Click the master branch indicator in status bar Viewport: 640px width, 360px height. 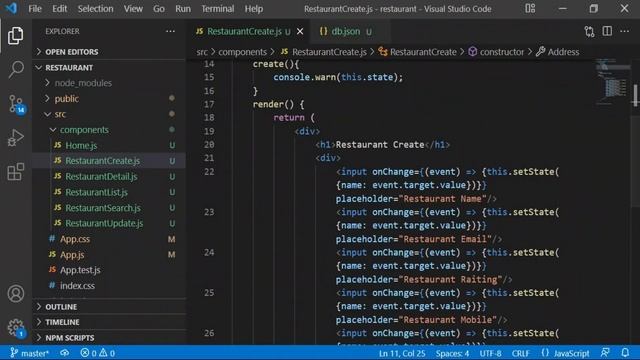29,353
